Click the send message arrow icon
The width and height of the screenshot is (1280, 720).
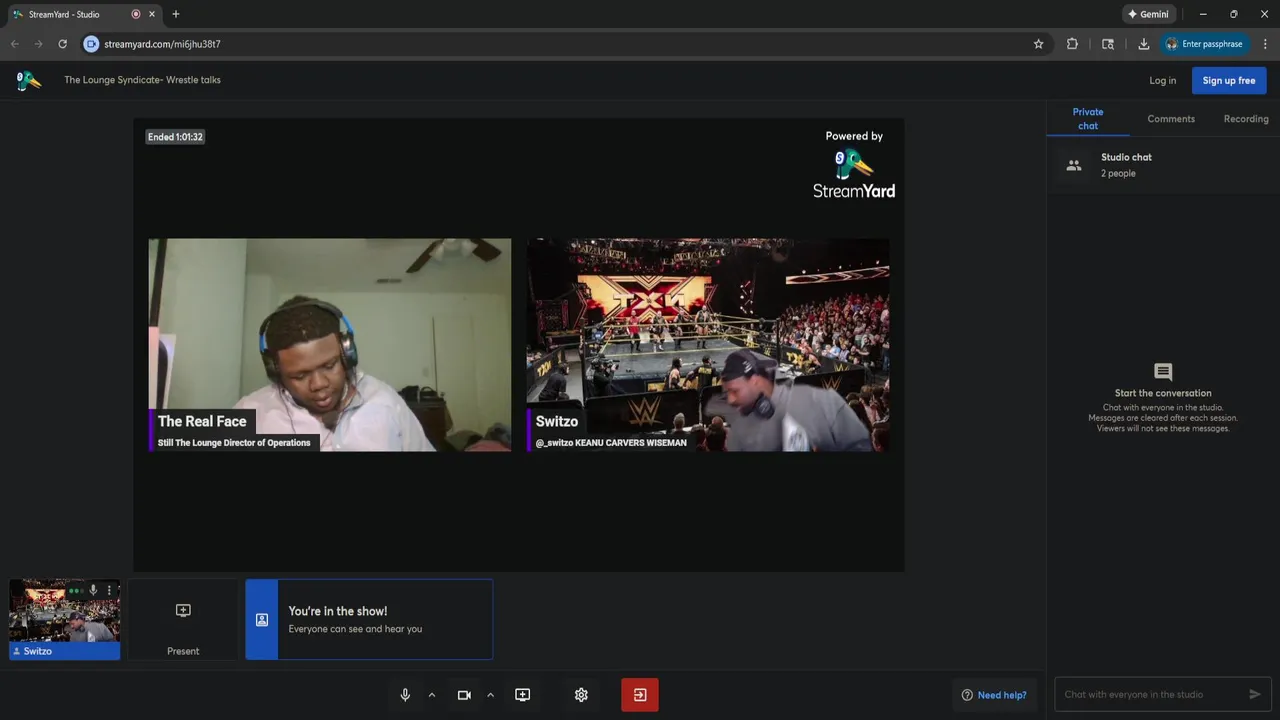point(1255,694)
